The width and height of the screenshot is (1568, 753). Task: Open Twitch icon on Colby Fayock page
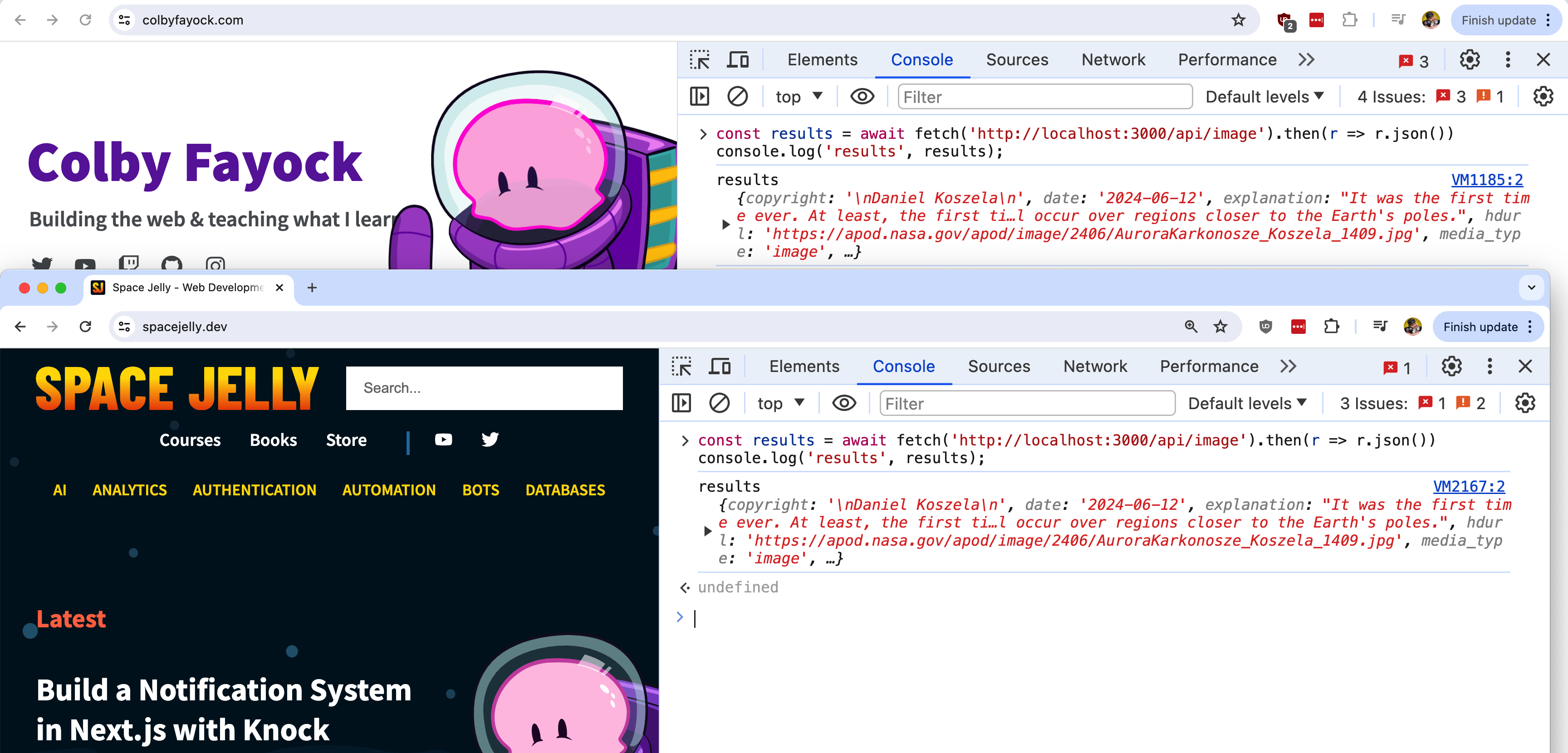pyautogui.click(x=128, y=263)
